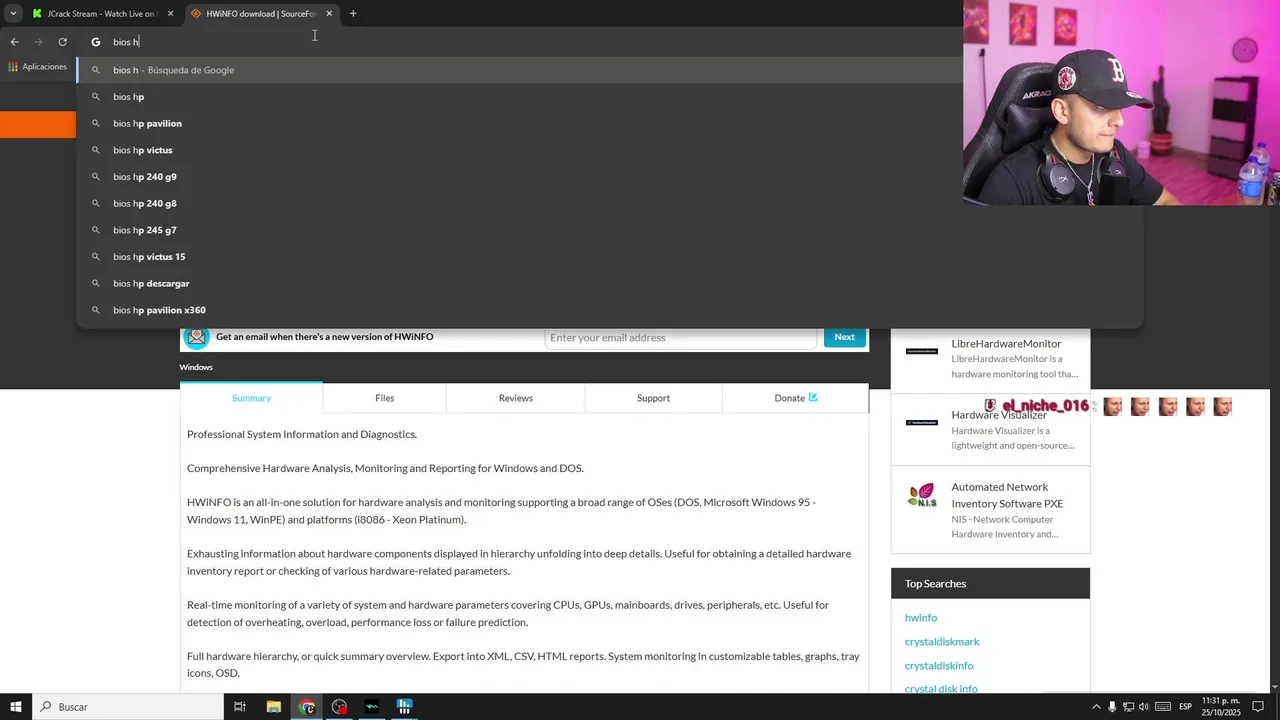Open Automated Network Inventory Software PXE link
Viewport: 1280px width, 720px height.
pos(1007,495)
